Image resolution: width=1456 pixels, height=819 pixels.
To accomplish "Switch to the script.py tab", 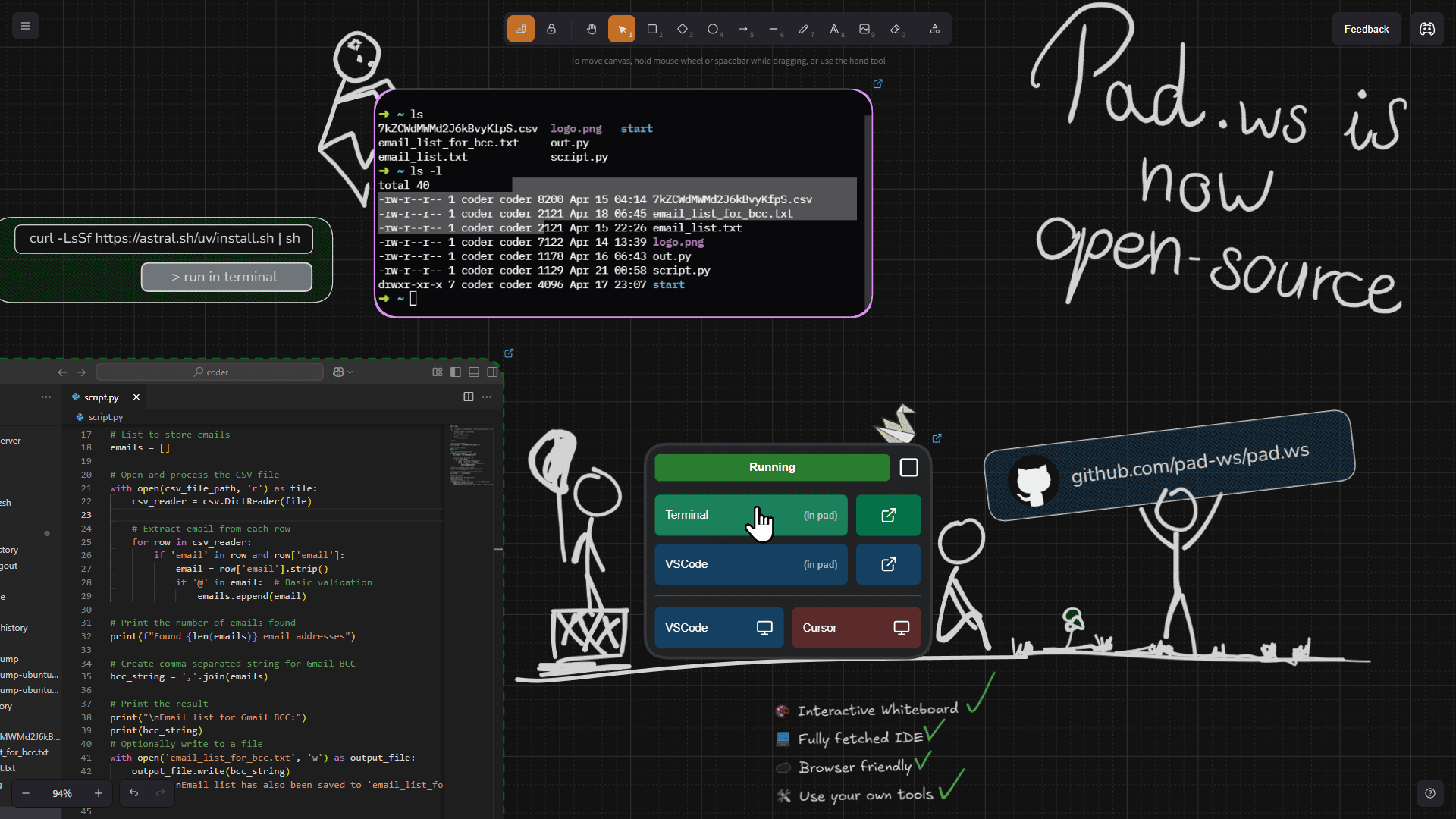I will [x=101, y=397].
